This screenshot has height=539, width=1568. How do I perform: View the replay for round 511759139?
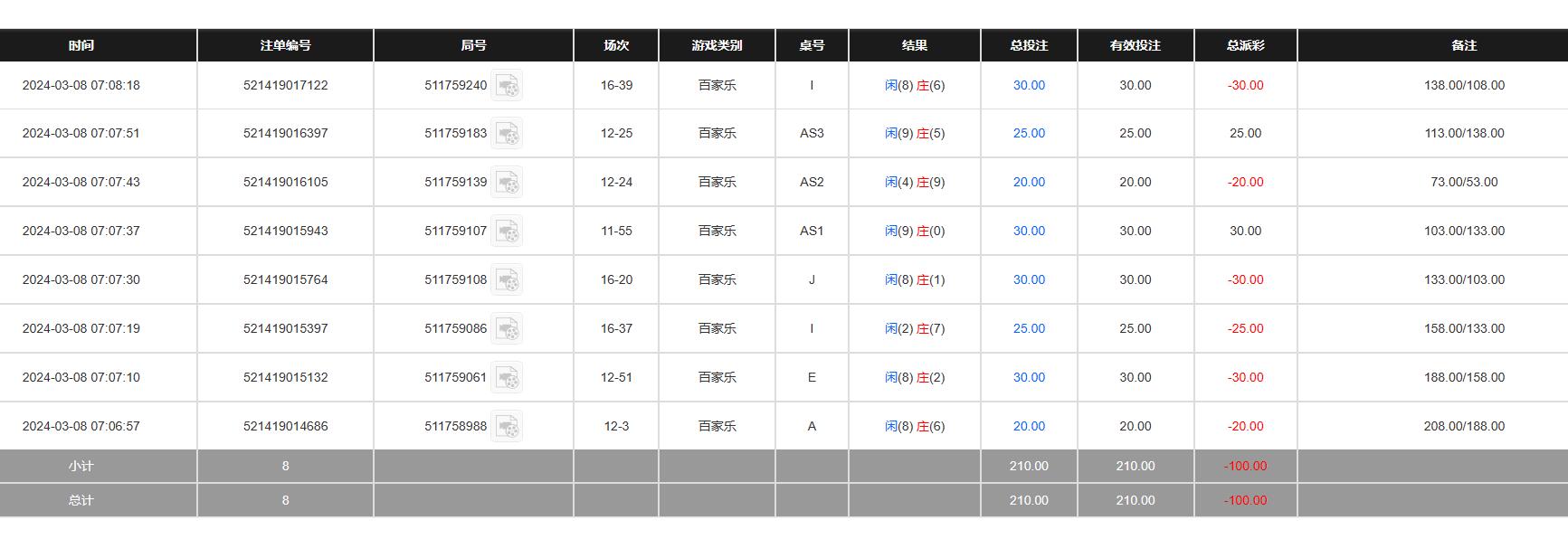[x=507, y=183]
